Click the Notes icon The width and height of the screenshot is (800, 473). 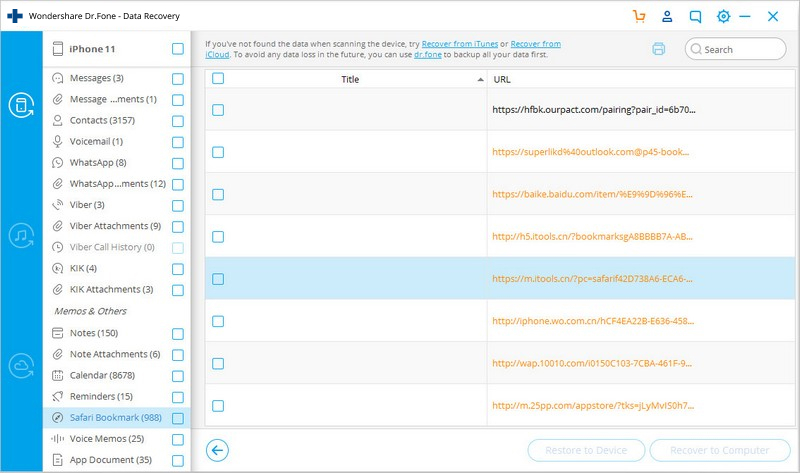pyautogui.click(x=58, y=333)
